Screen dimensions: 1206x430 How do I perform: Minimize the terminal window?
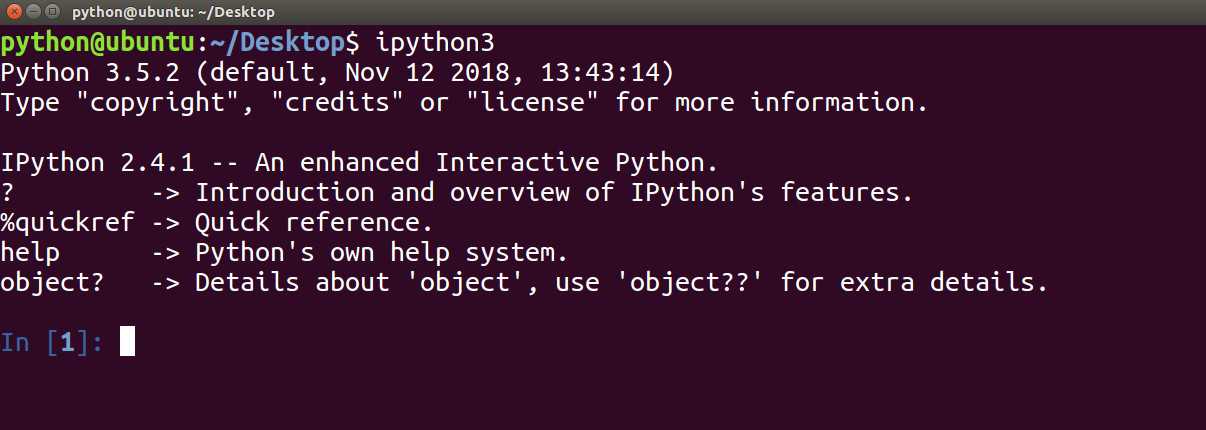[x=31, y=12]
